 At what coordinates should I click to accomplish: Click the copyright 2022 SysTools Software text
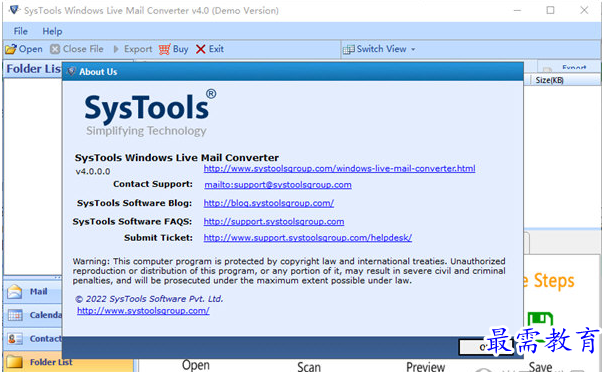149,299
